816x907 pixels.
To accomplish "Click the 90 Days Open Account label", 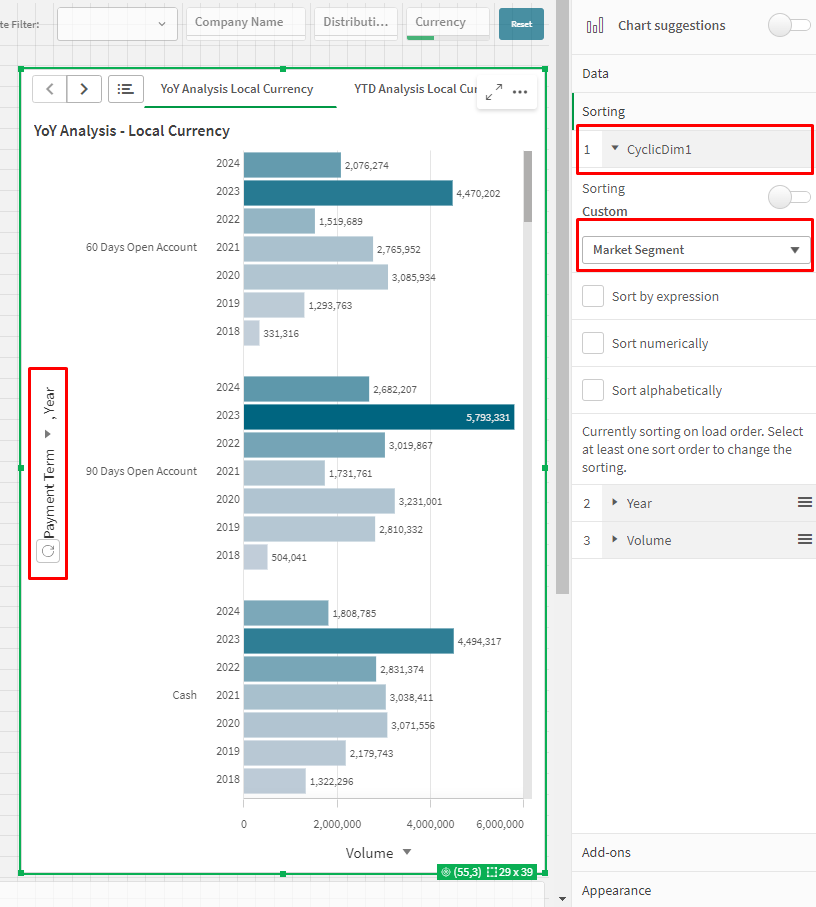I will (141, 471).
